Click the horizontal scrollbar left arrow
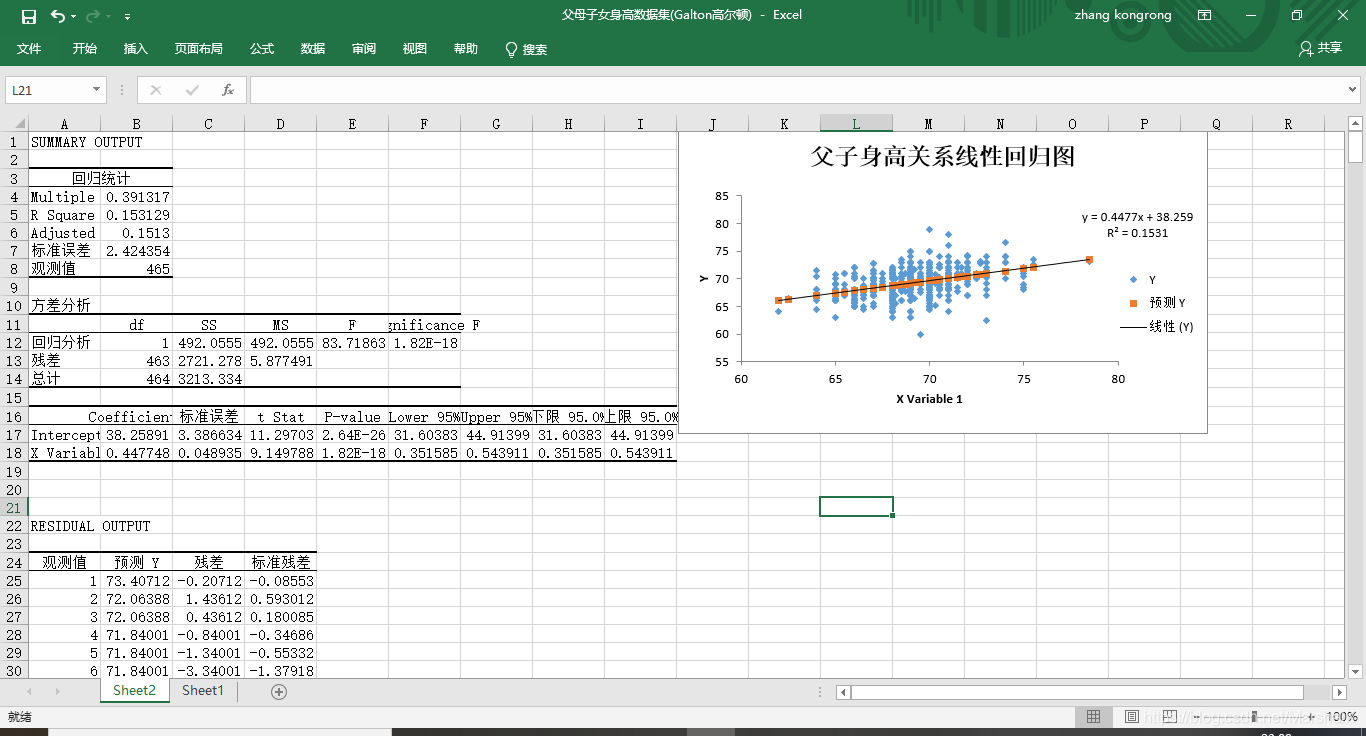Viewport: 1366px width, 736px height. [843, 692]
